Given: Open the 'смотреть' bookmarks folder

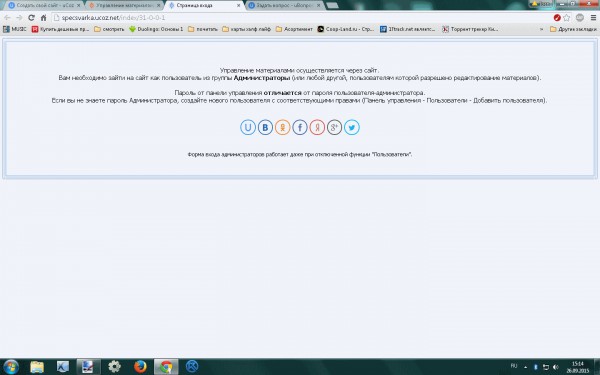Looking at the screenshot, I should (x=109, y=29).
